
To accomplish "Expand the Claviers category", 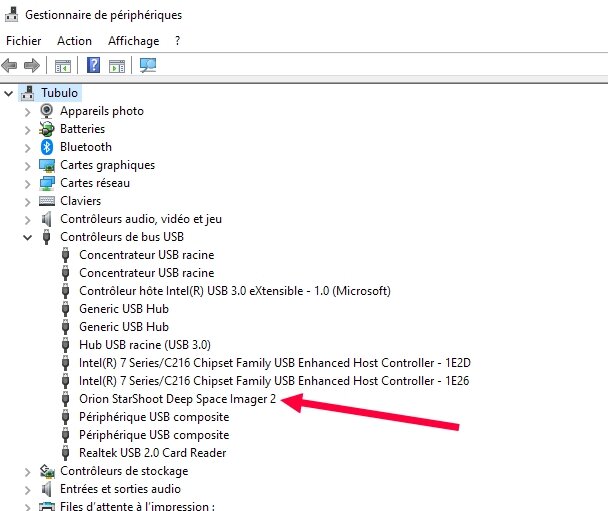I will click(27, 202).
